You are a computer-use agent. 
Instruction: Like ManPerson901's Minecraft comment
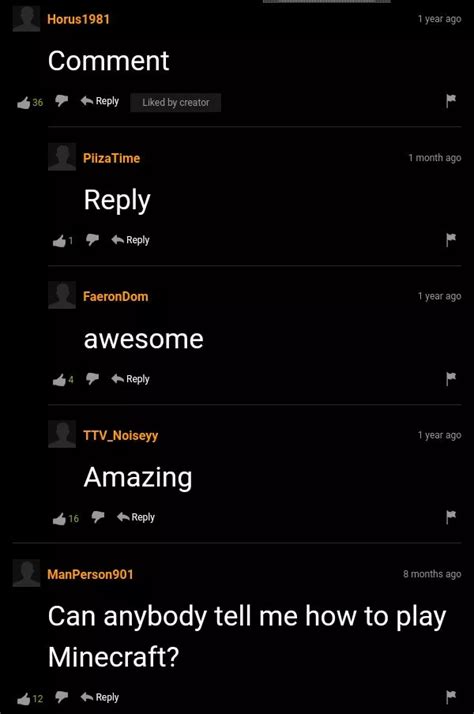[23, 699]
